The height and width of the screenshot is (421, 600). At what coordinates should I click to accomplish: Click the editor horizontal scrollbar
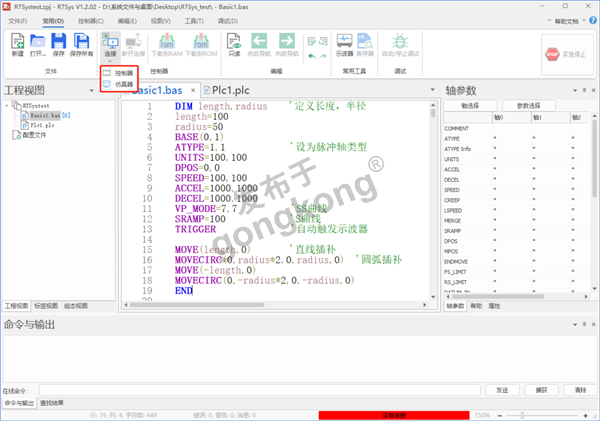click(197, 305)
